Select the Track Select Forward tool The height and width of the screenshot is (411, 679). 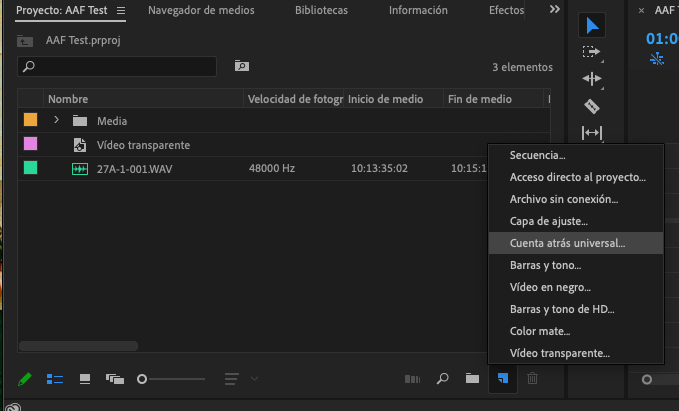[x=592, y=52]
